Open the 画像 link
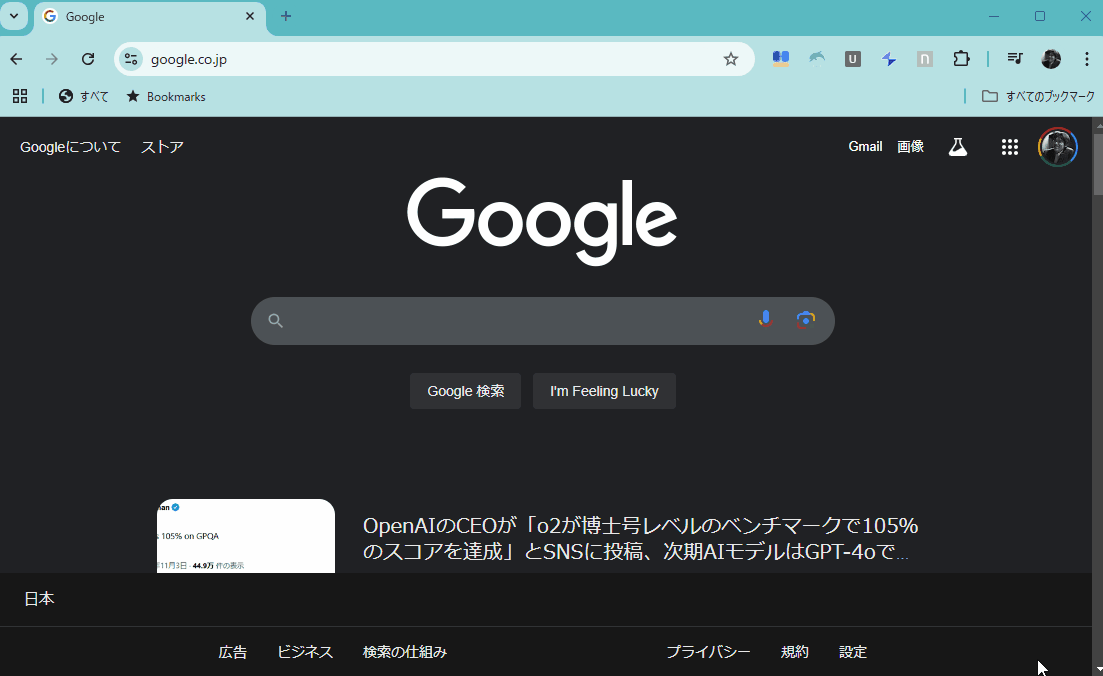The image size is (1103, 676). (910, 146)
